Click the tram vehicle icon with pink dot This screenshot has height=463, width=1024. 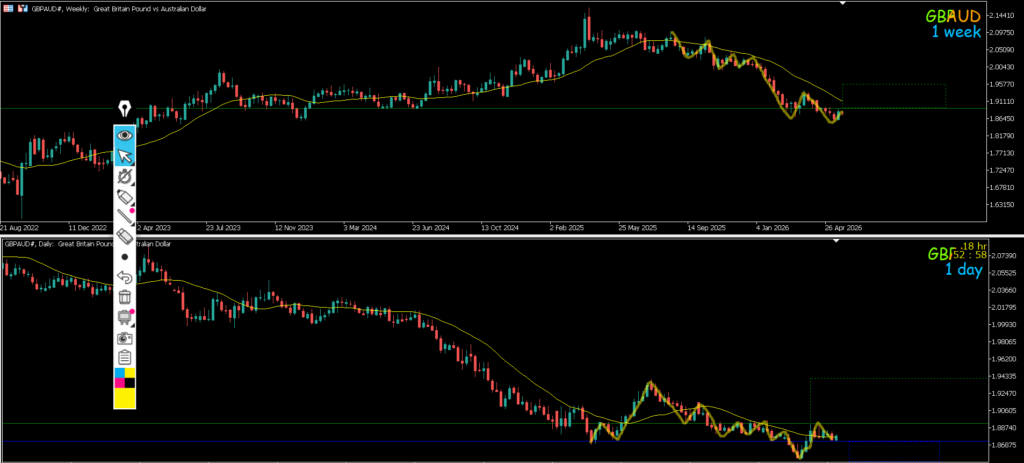(x=125, y=317)
